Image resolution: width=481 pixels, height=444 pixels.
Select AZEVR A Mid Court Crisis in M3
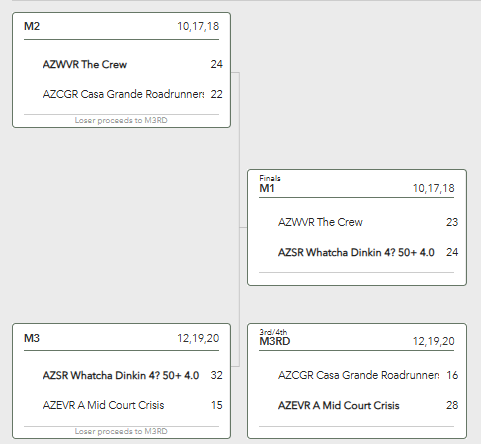pos(103,405)
